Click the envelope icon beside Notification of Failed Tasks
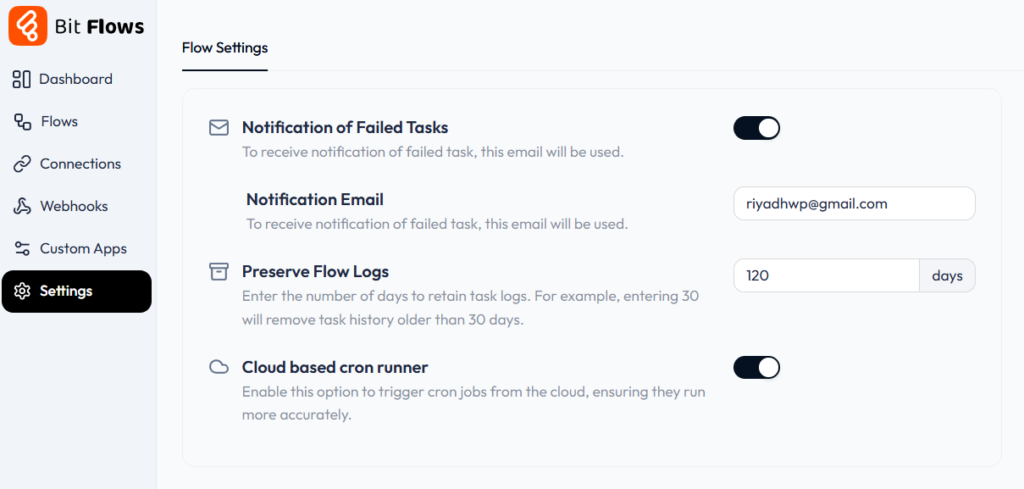The image size is (1024, 489). click(x=218, y=128)
